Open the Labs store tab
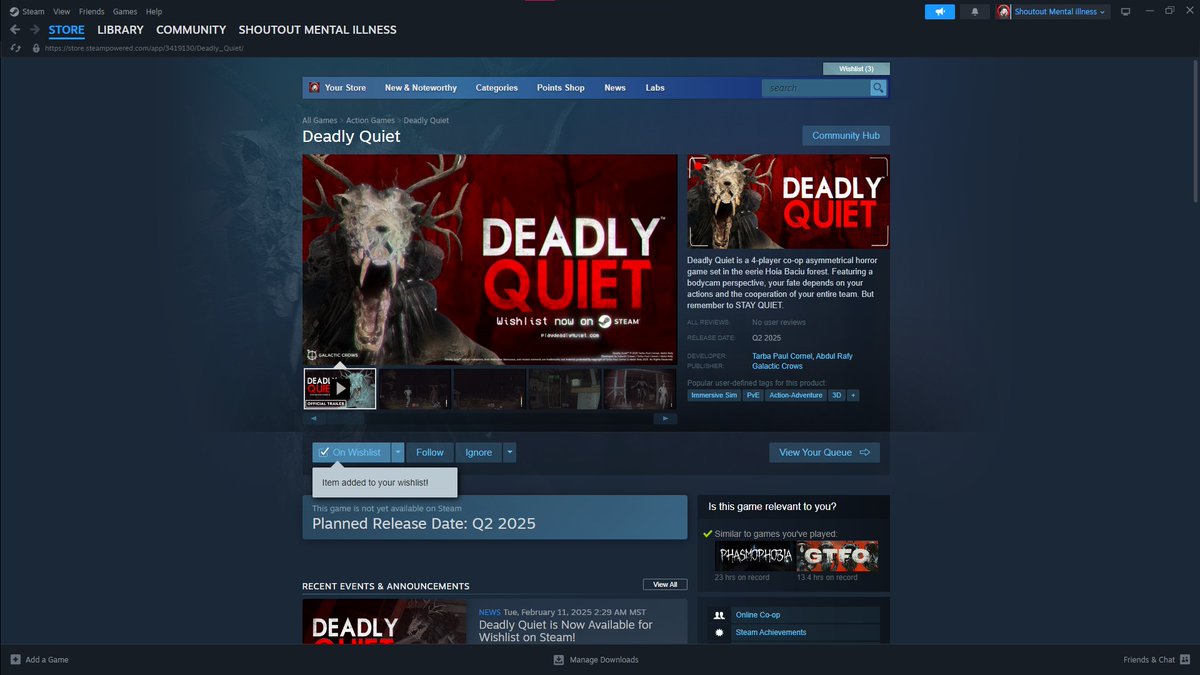 point(655,88)
